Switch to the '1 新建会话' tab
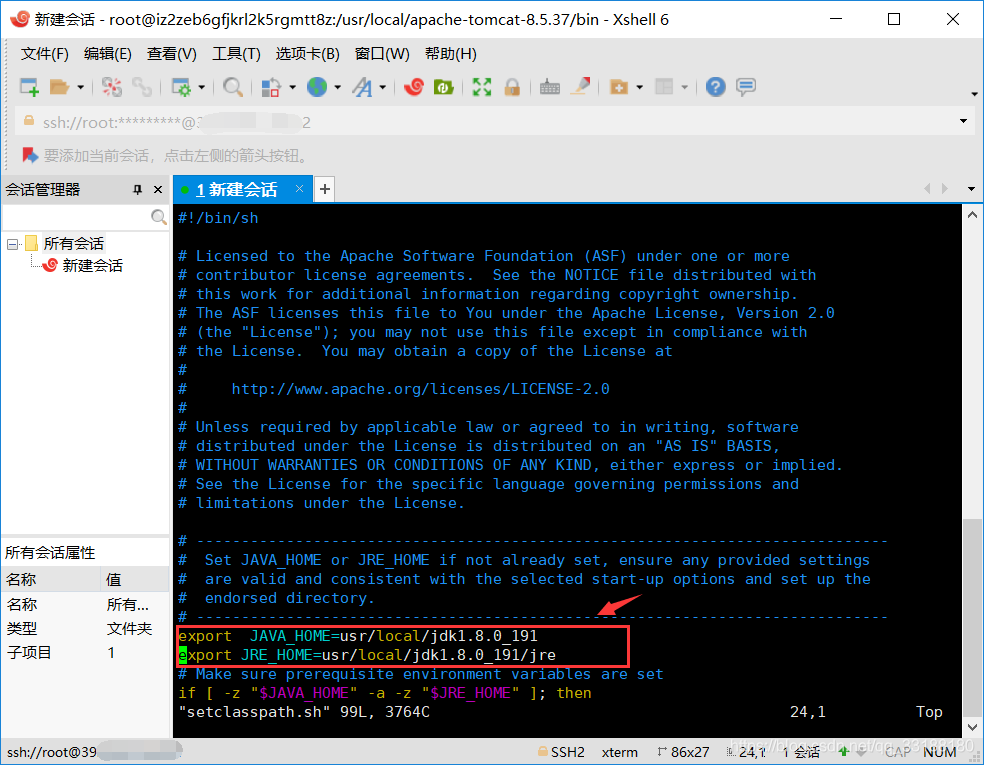This screenshot has height=765, width=984. click(237, 190)
